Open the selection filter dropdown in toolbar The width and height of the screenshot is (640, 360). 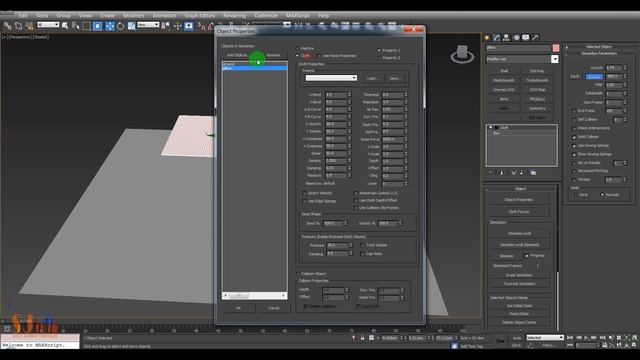point(48,25)
